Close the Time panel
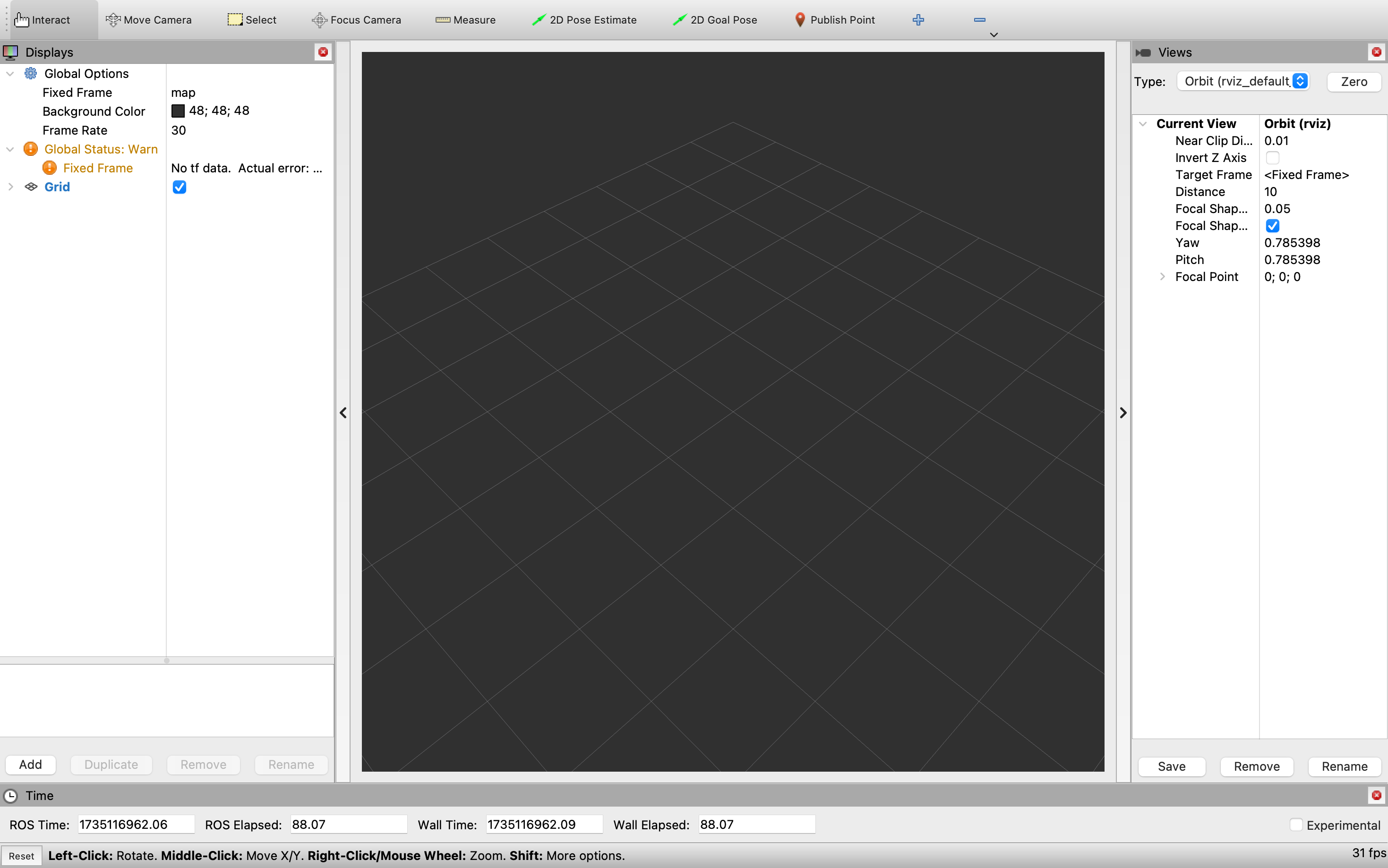Screen dimensions: 1388x868 point(1377,795)
